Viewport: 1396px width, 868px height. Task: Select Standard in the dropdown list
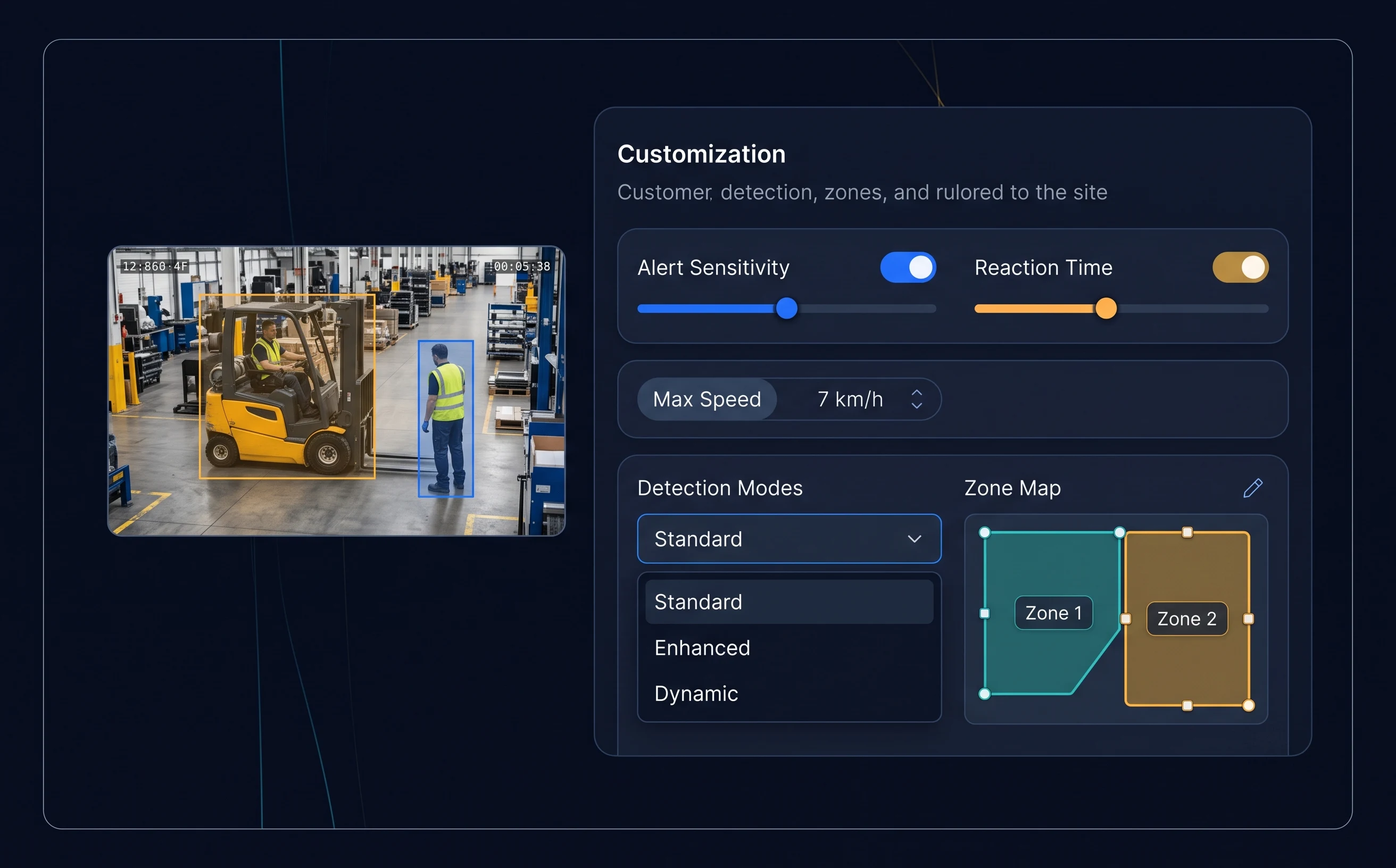click(x=789, y=602)
